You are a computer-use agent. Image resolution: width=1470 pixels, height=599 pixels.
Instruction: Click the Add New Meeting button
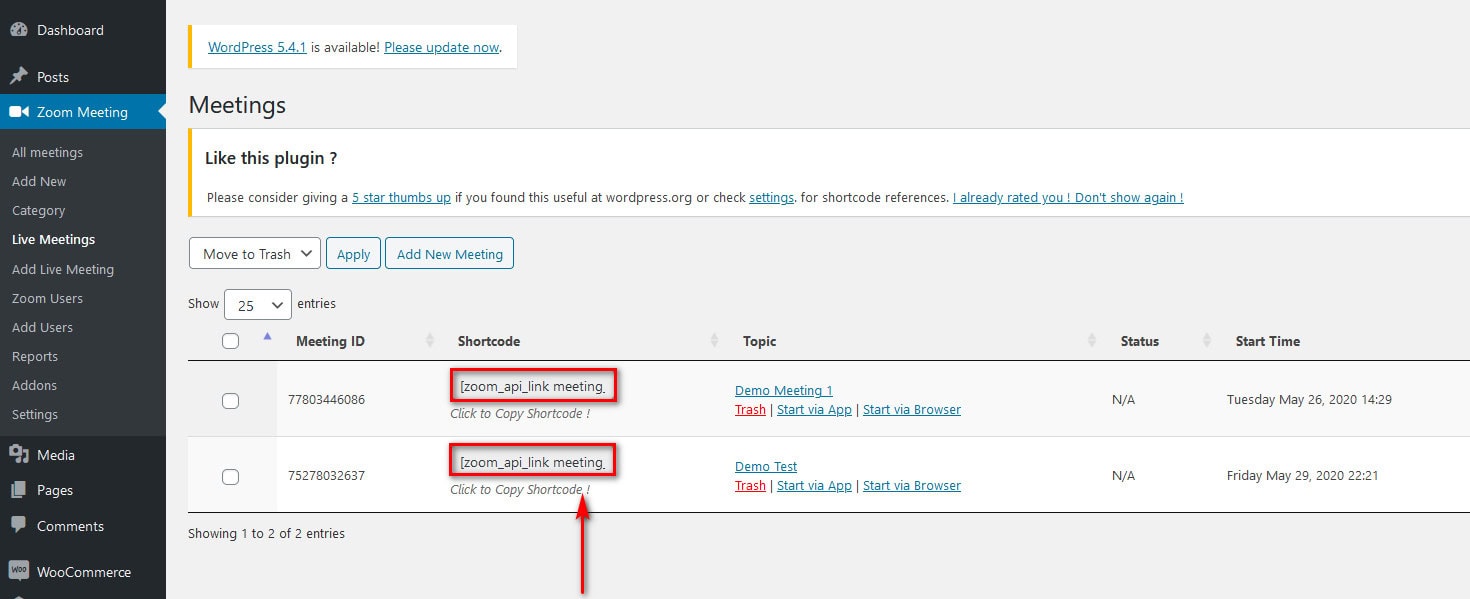(449, 253)
